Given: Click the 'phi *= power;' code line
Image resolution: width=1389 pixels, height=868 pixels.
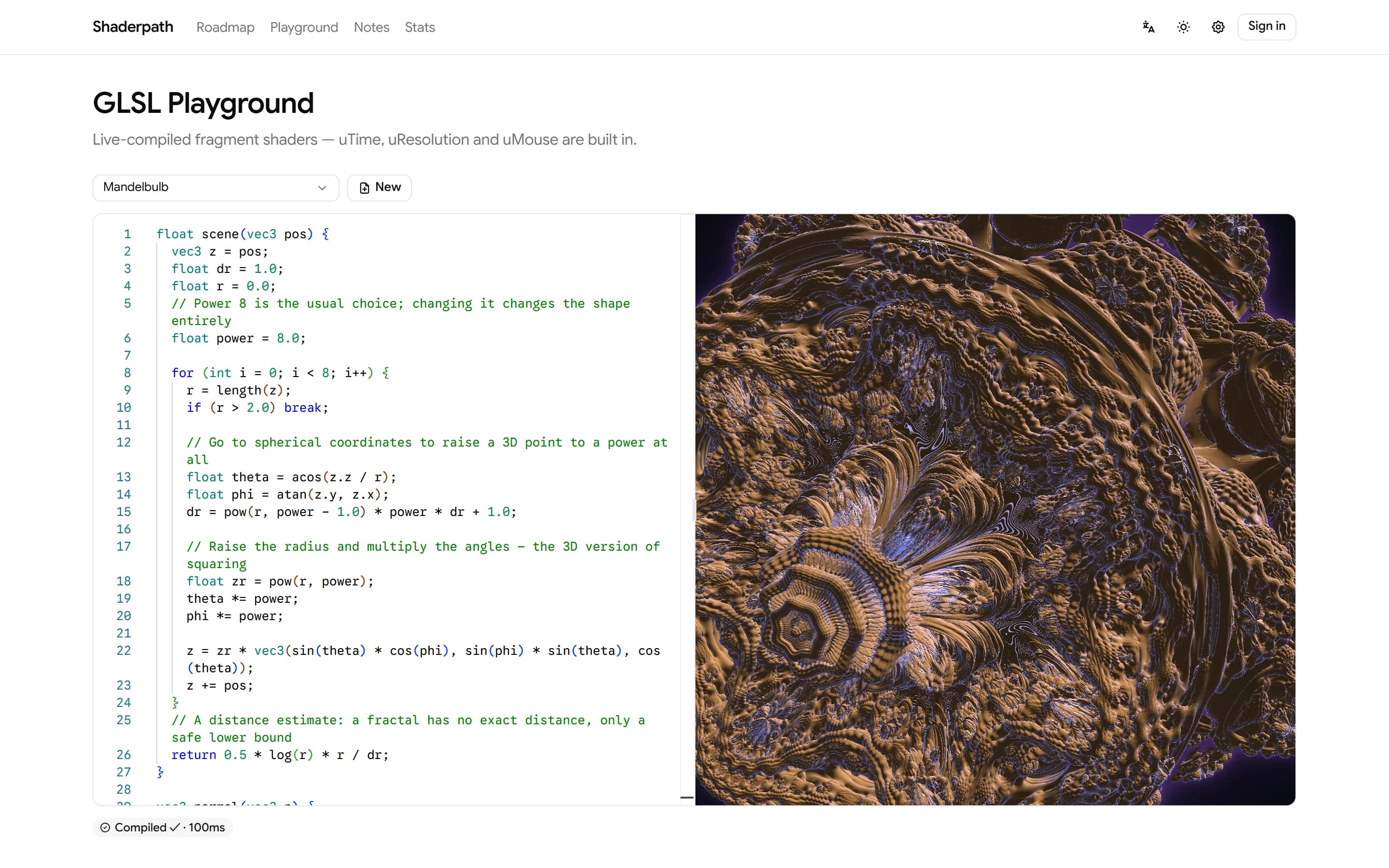Looking at the screenshot, I should tap(235, 616).
